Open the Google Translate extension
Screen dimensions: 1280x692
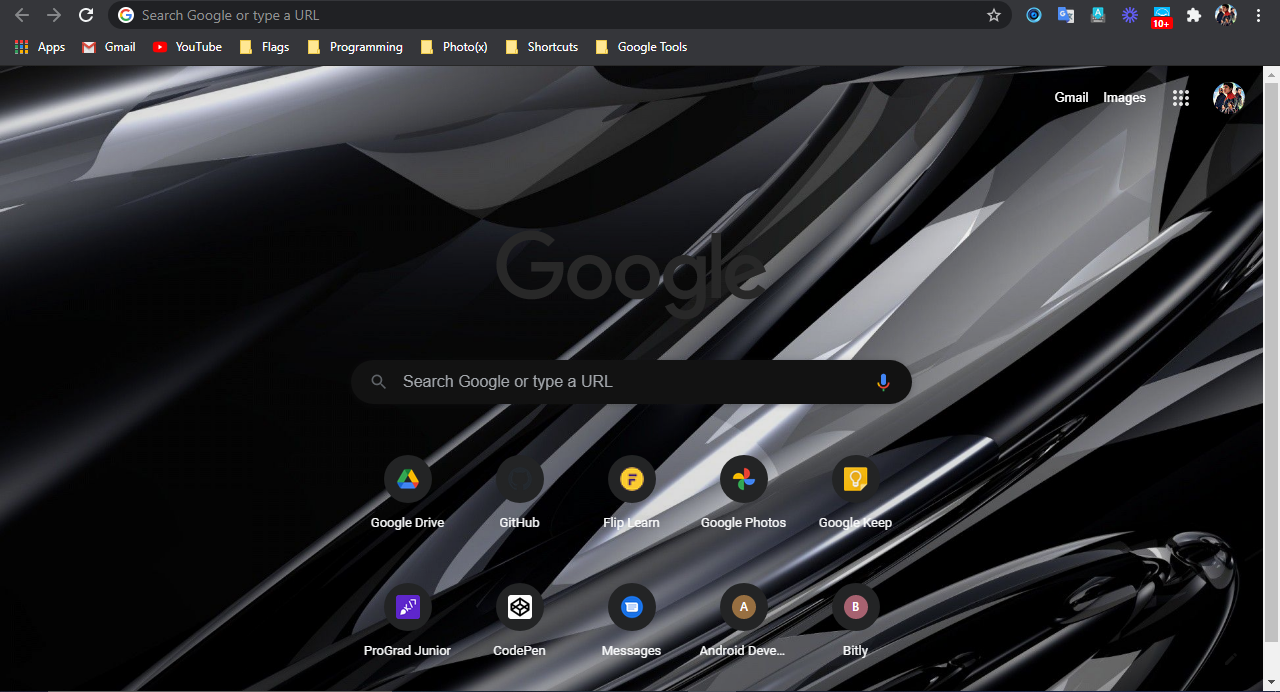click(1066, 15)
